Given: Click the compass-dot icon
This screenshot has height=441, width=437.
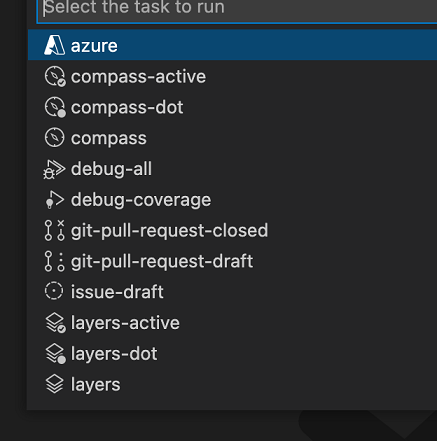Looking at the screenshot, I should [x=55, y=107].
